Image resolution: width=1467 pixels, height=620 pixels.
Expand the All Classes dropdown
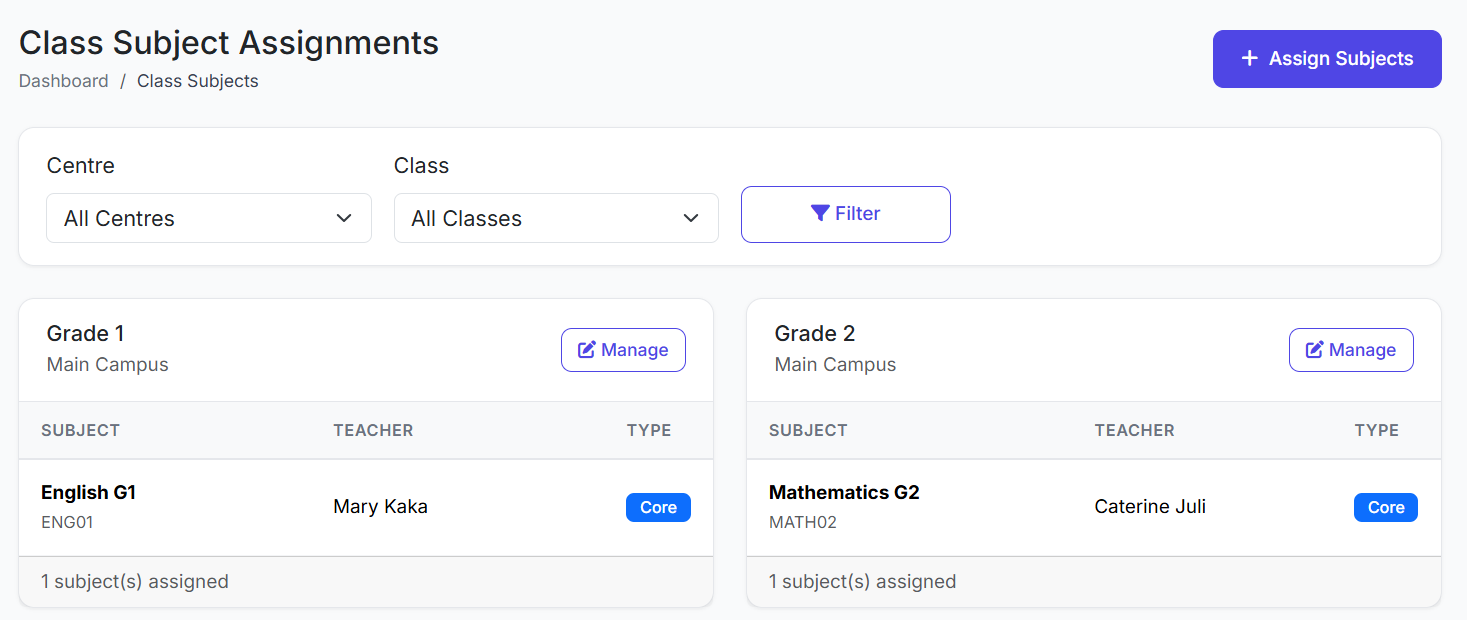(x=556, y=218)
